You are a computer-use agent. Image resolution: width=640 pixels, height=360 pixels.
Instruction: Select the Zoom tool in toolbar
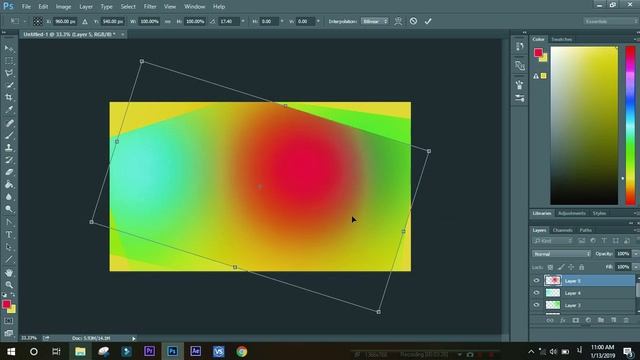pyautogui.click(x=9, y=284)
